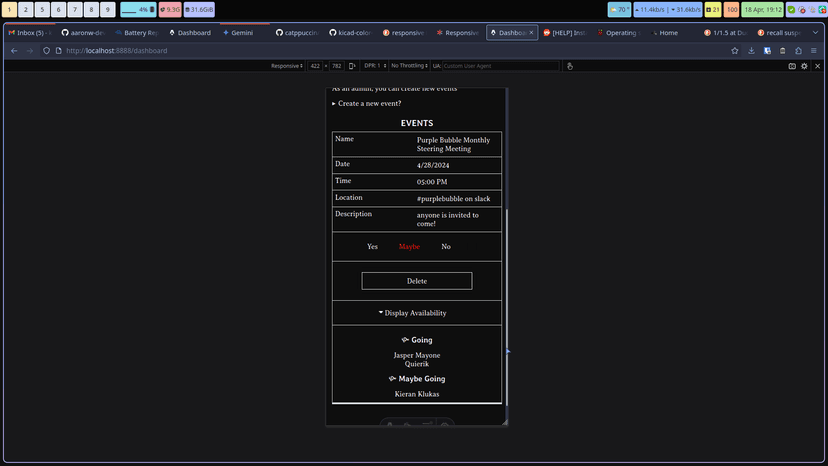The height and width of the screenshot is (466, 828).
Task: Open the DPR dropdown
Action: 375,66
